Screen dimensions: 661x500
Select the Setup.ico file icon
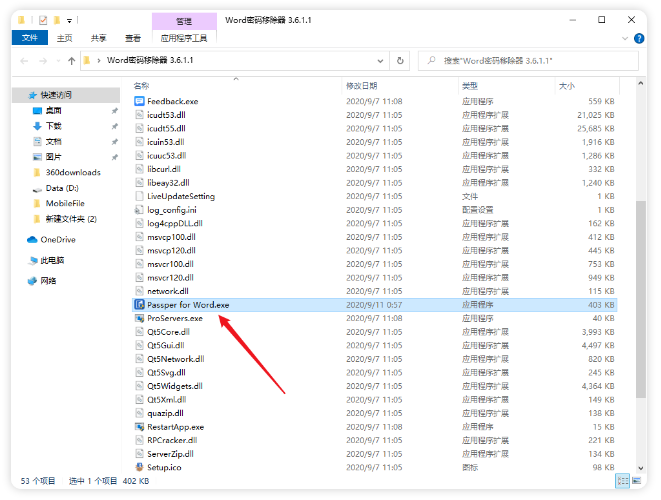[x=139, y=466]
